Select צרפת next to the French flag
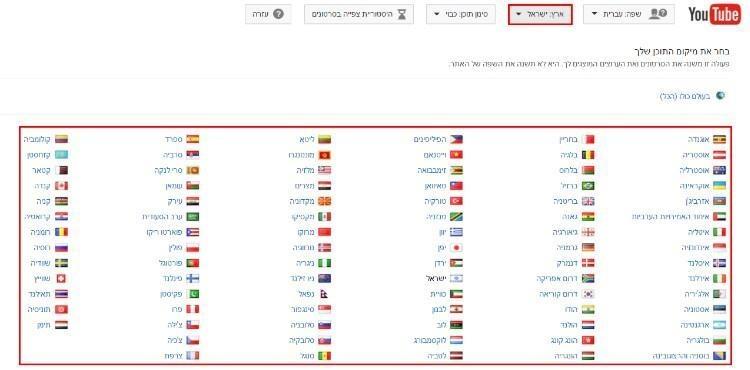750x370 pixels. coord(173,356)
